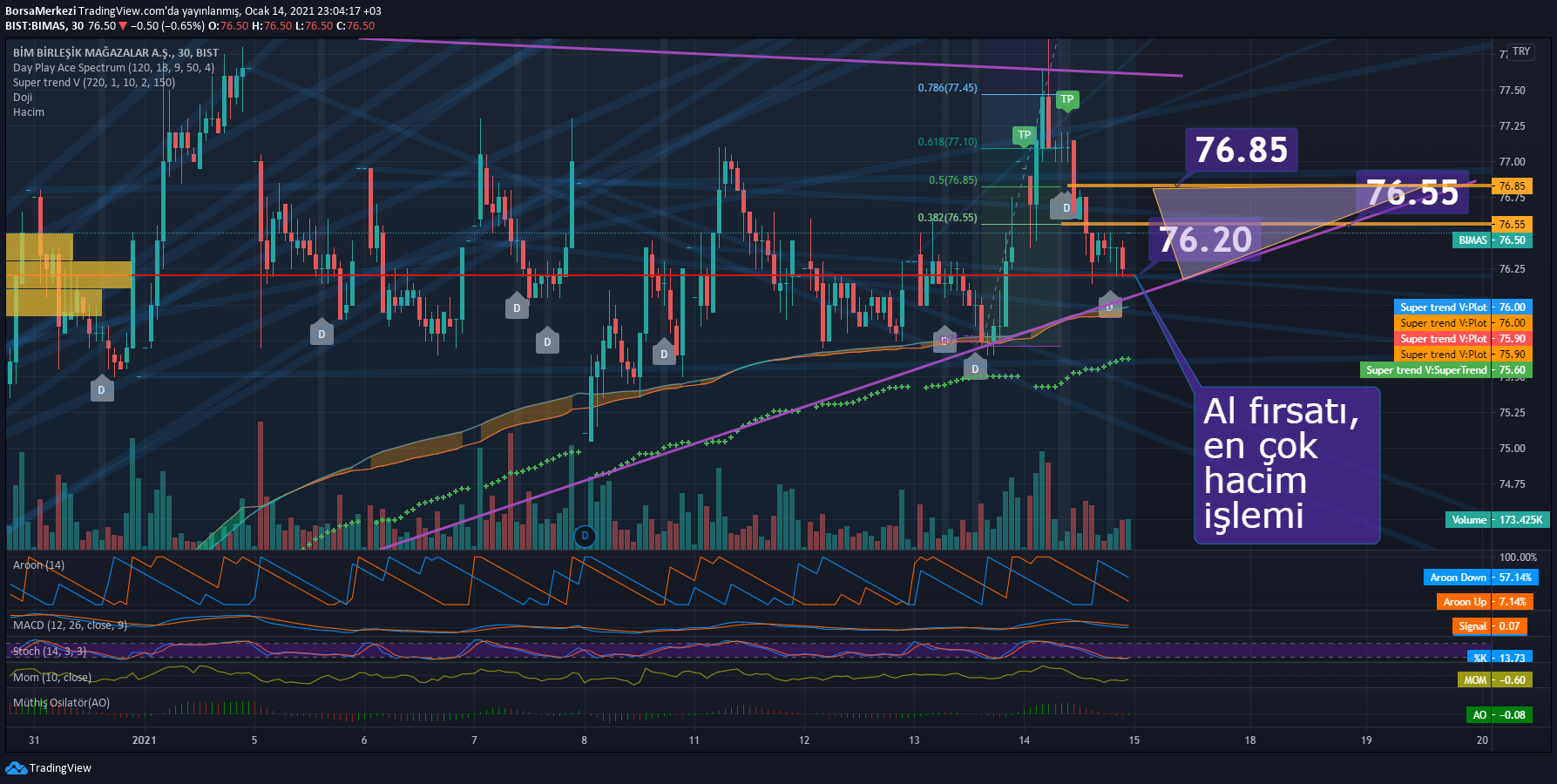This screenshot has height=784, width=1557.
Task: Click the 18 date on the time axis
Action: 1249,740
